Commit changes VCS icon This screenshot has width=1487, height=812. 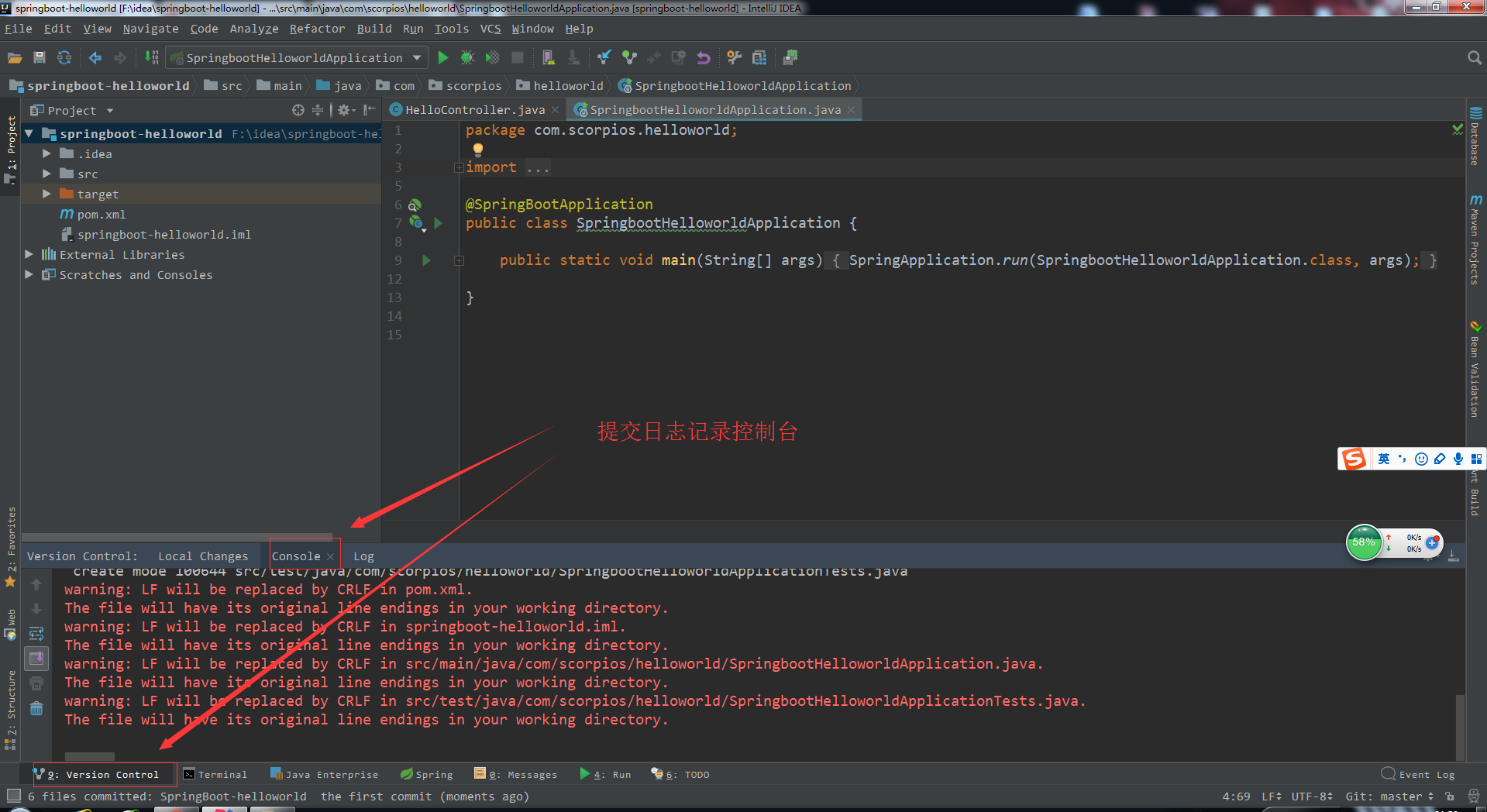629,57
